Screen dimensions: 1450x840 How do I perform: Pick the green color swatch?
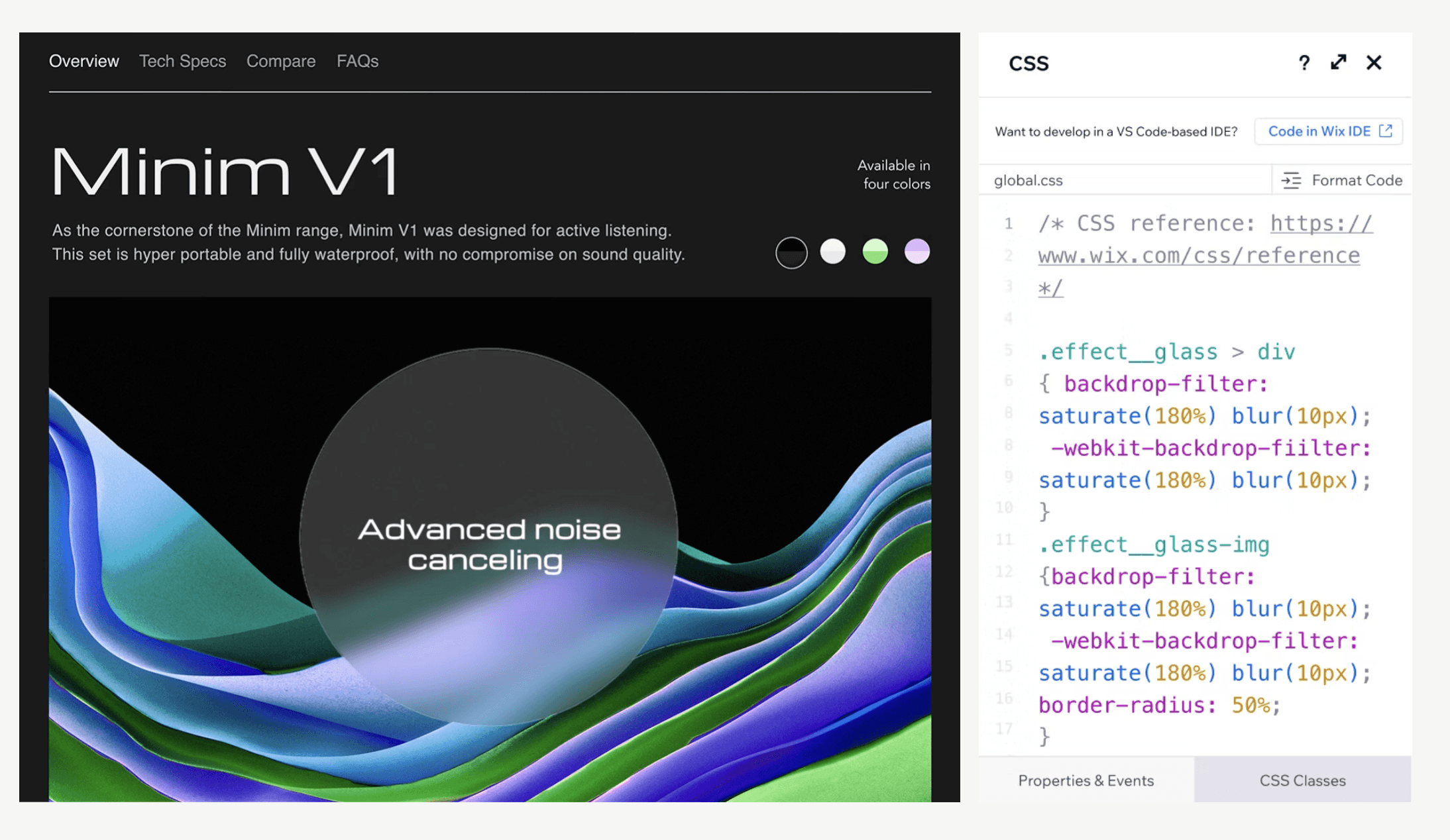pyautogui.click(x=875, y=252)
